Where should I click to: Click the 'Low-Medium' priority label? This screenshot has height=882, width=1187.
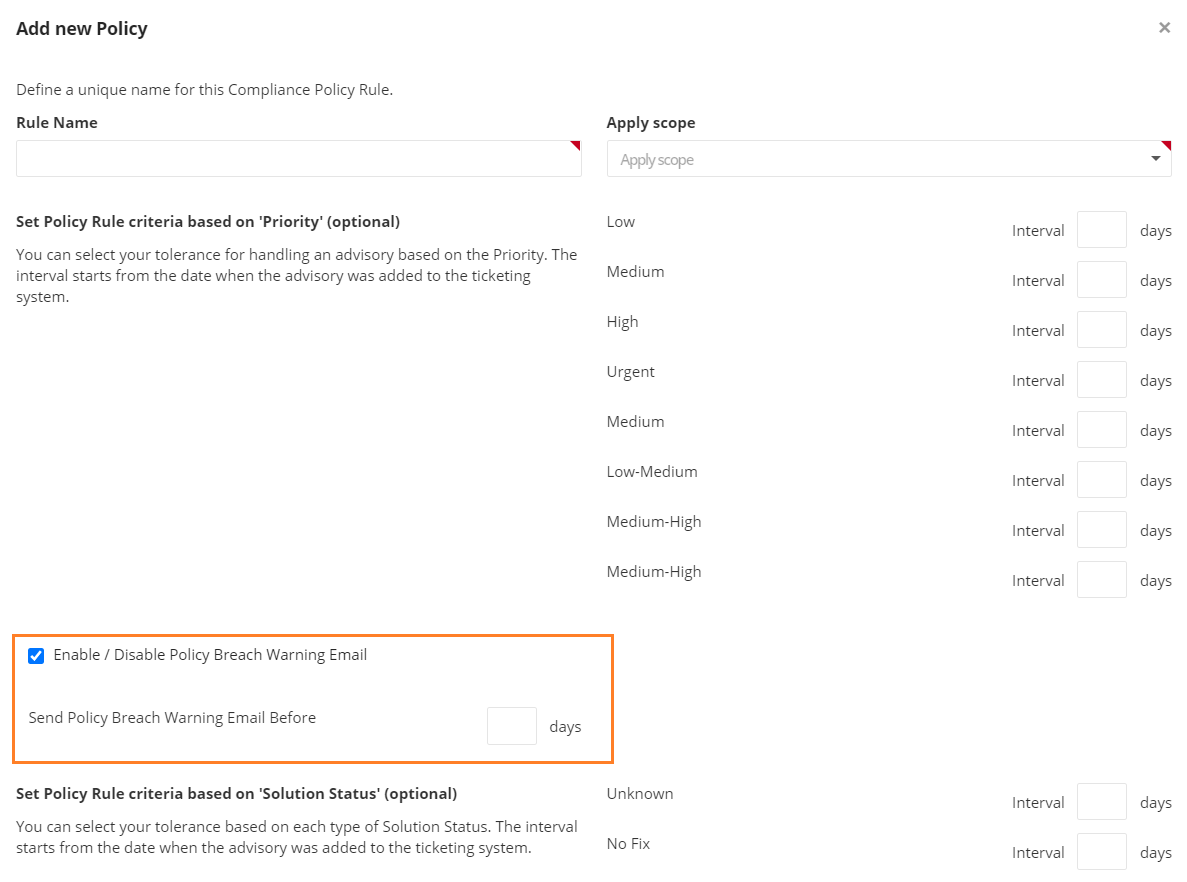click(x=652, y=472)
